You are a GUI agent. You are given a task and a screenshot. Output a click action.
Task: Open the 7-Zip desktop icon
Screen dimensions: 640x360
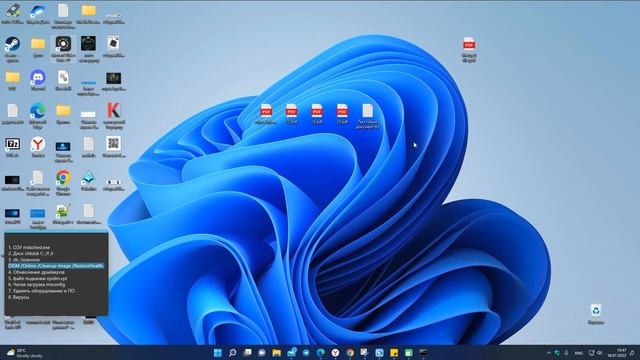pos(13,144)
